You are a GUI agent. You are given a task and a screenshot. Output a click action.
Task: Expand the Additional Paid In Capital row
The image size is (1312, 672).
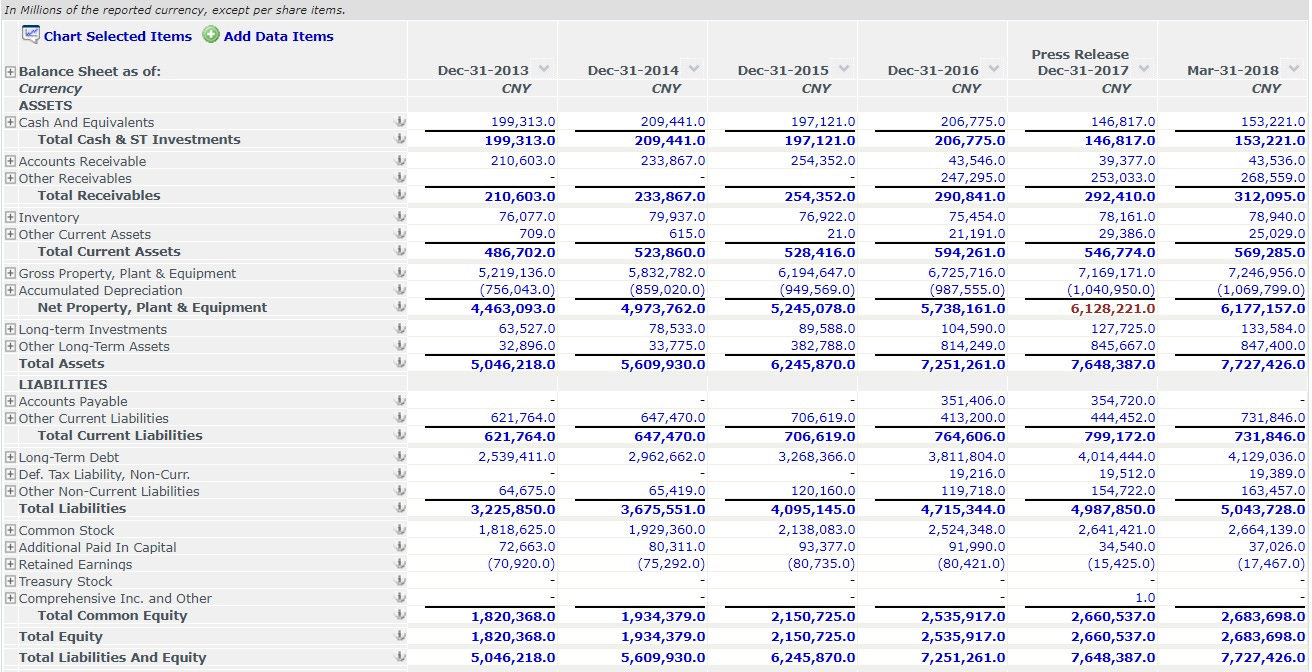click(x=11, y=547)
